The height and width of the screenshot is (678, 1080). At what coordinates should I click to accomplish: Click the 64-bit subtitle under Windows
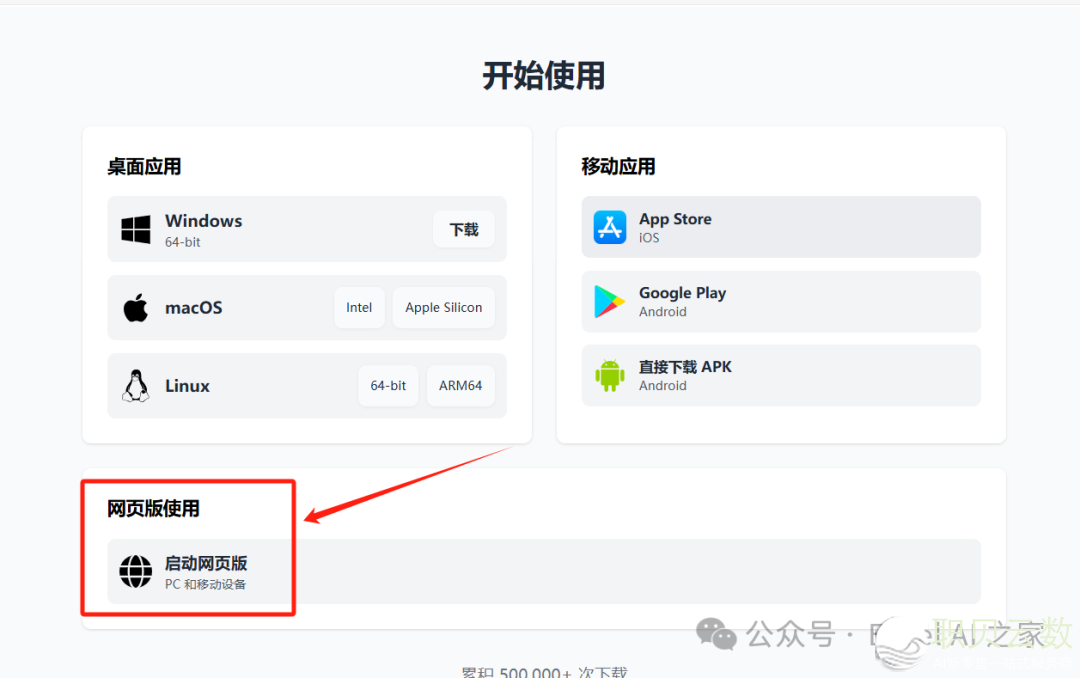[183, 242]
